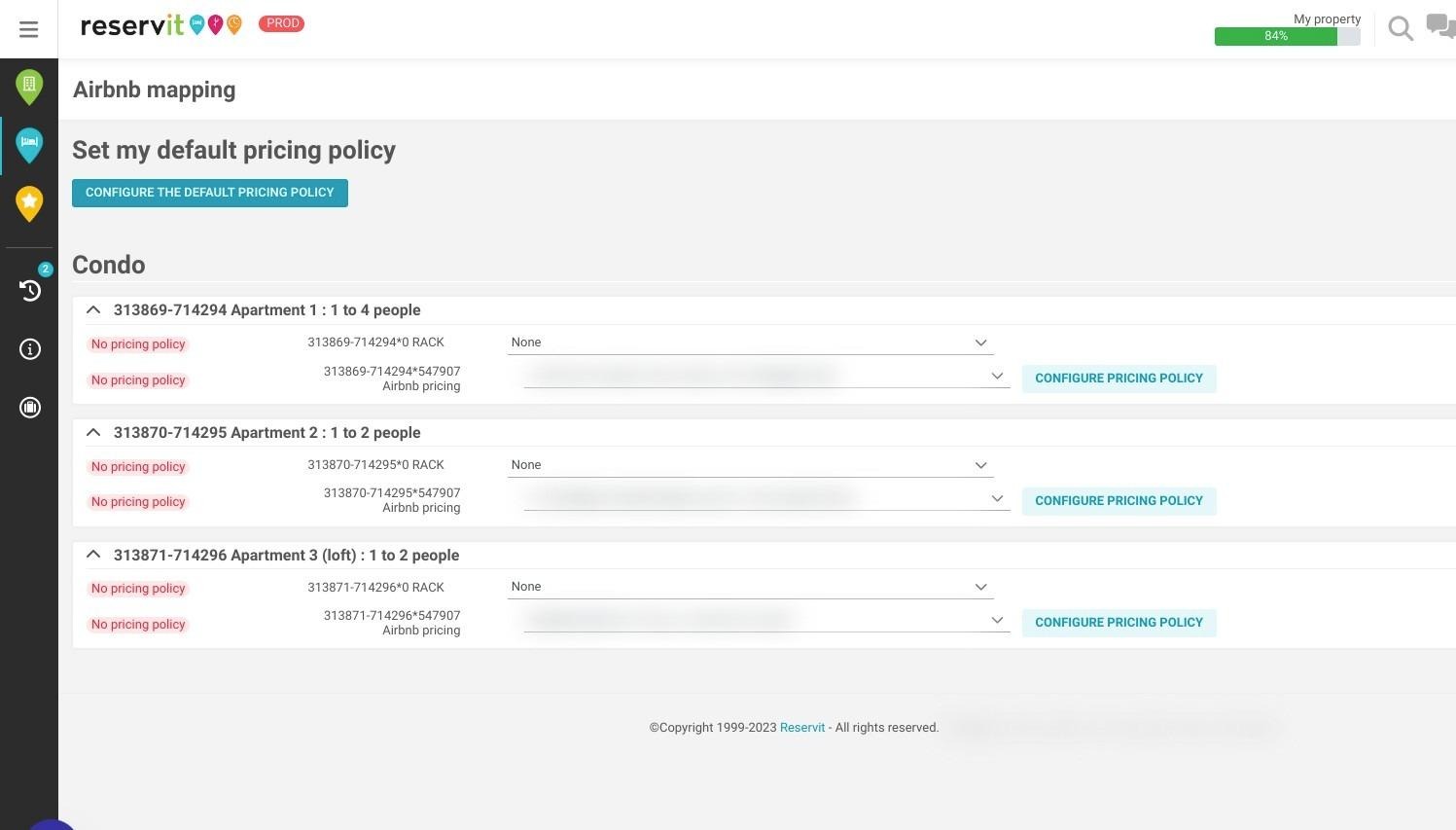Open the 313869-714294*547907 Airbnb pricing dropdown

766,376
